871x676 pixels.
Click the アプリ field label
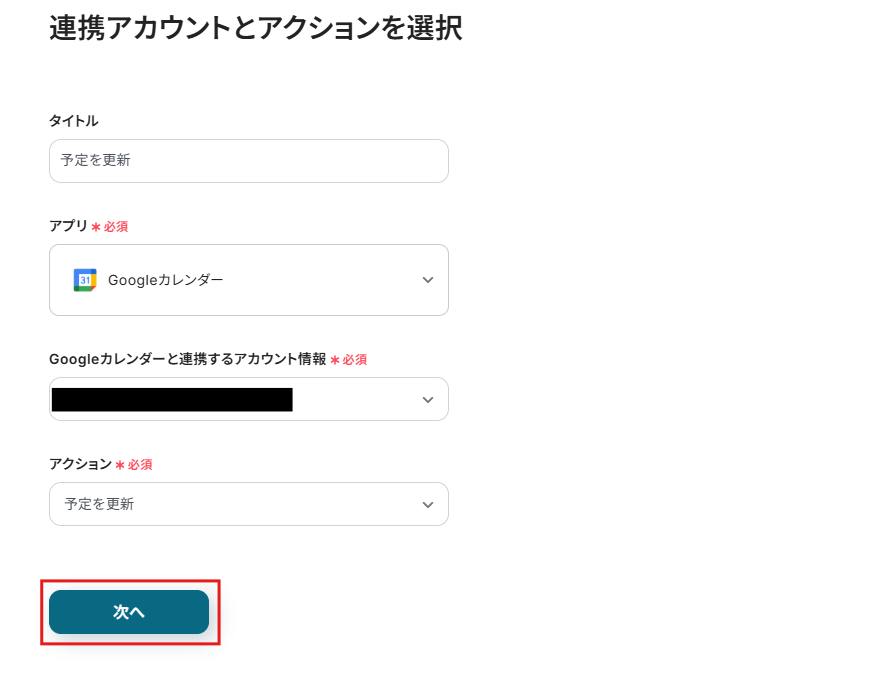(68, 226)
